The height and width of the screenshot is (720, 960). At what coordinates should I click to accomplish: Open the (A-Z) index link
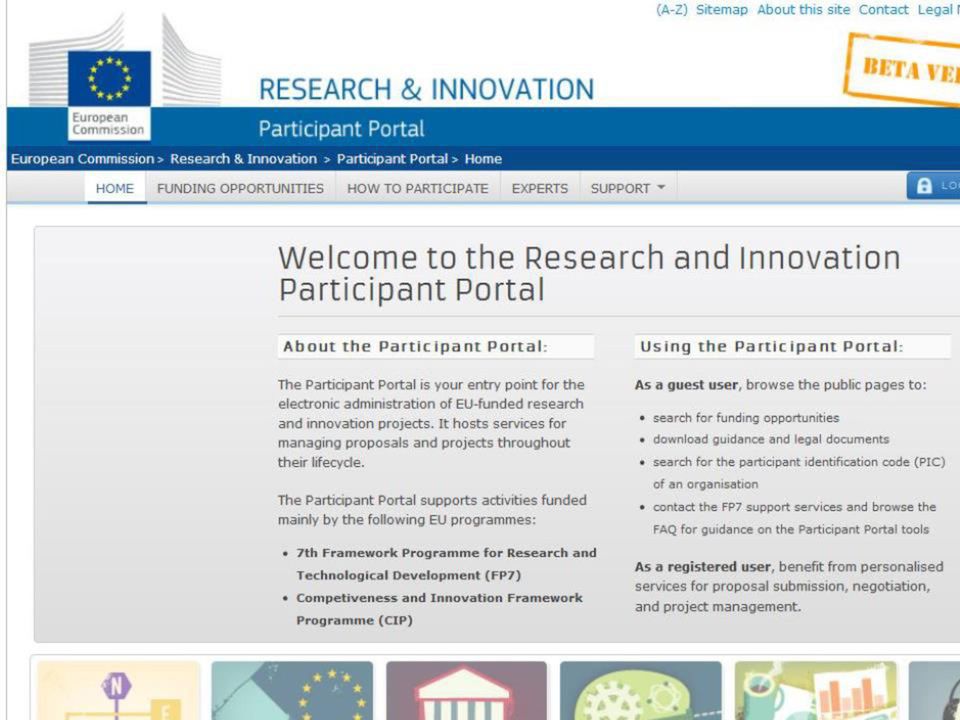pyautogui.click(x=672, y=10)
